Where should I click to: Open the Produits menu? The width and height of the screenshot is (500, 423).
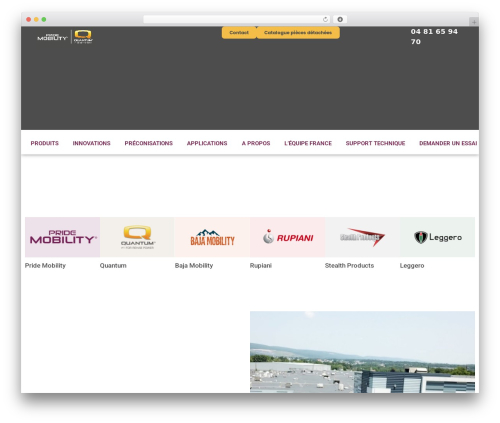[45, 143]
